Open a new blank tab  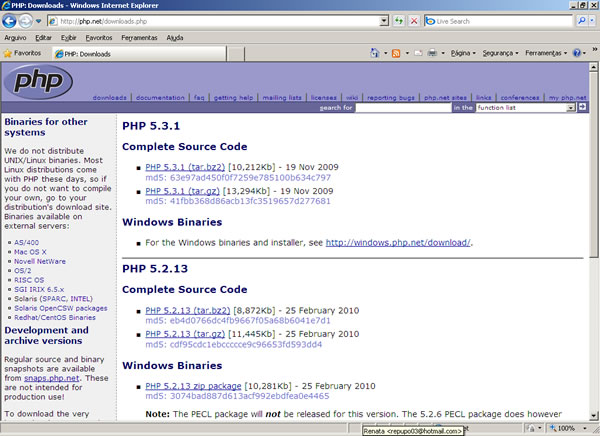click(236, 54)
